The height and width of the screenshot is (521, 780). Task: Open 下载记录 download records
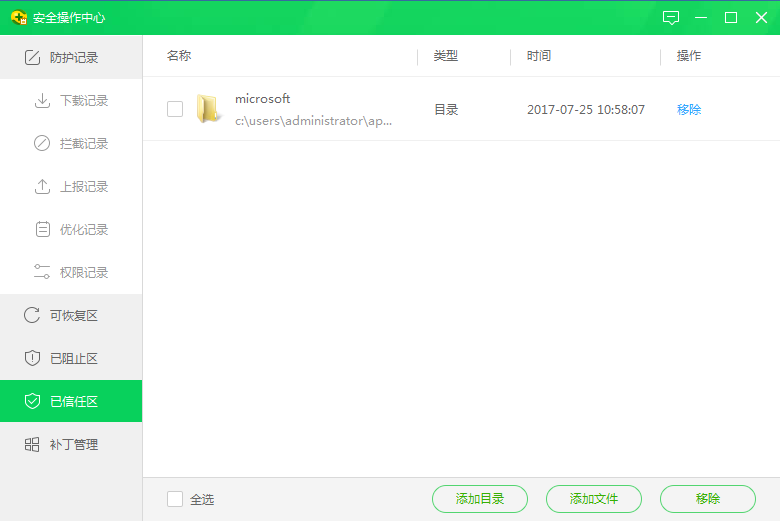pyautogui.click(x=71, y=101)
